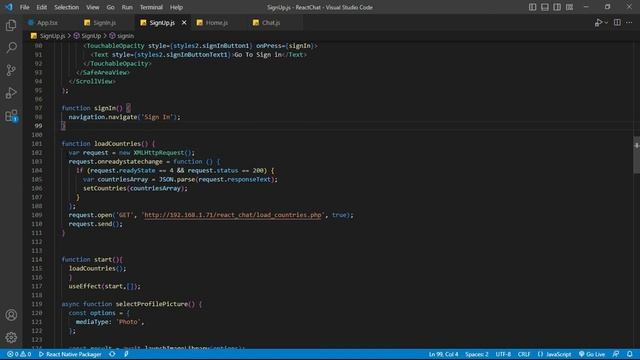Open the File menu
The image size is (640, 360).
tap(24, 7)
